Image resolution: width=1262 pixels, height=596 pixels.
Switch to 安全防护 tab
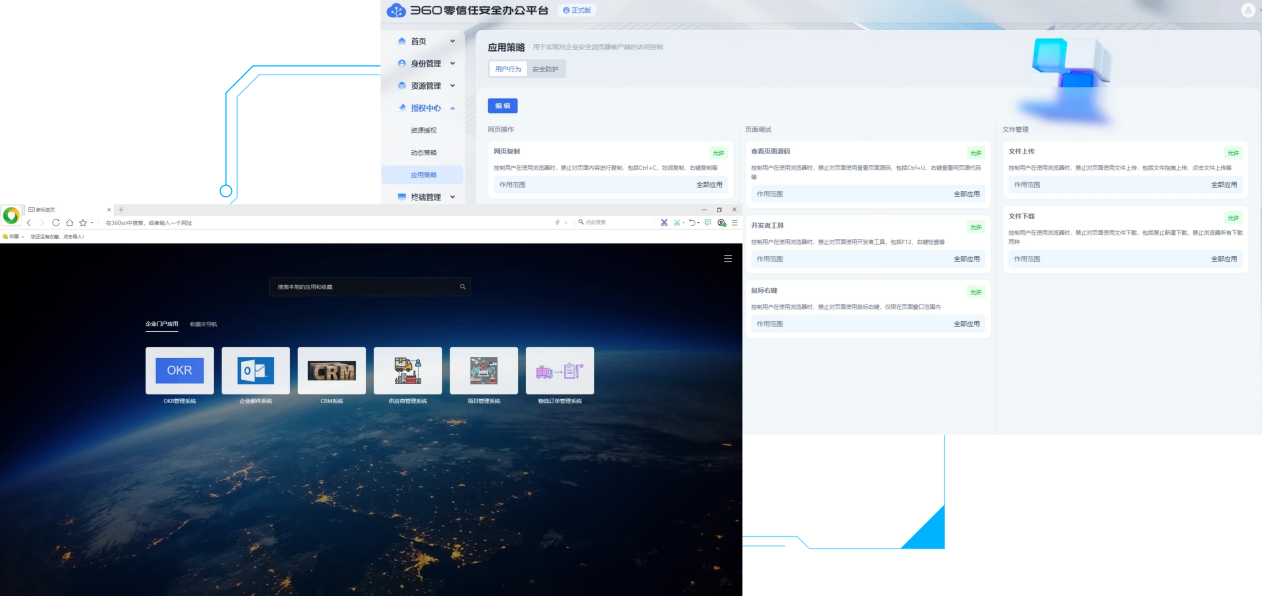(x=545, y=69)
